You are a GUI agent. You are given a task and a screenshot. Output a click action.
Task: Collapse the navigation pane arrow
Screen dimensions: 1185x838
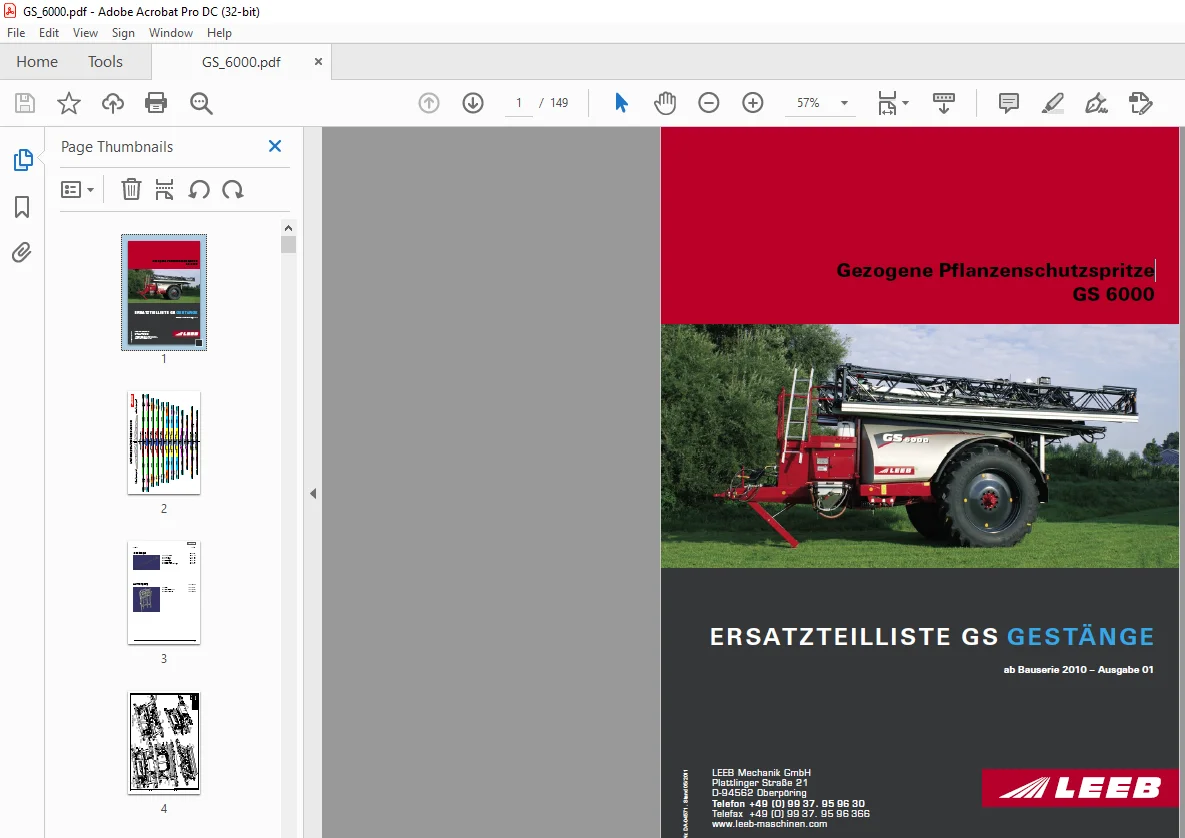(x=313, y=493)
